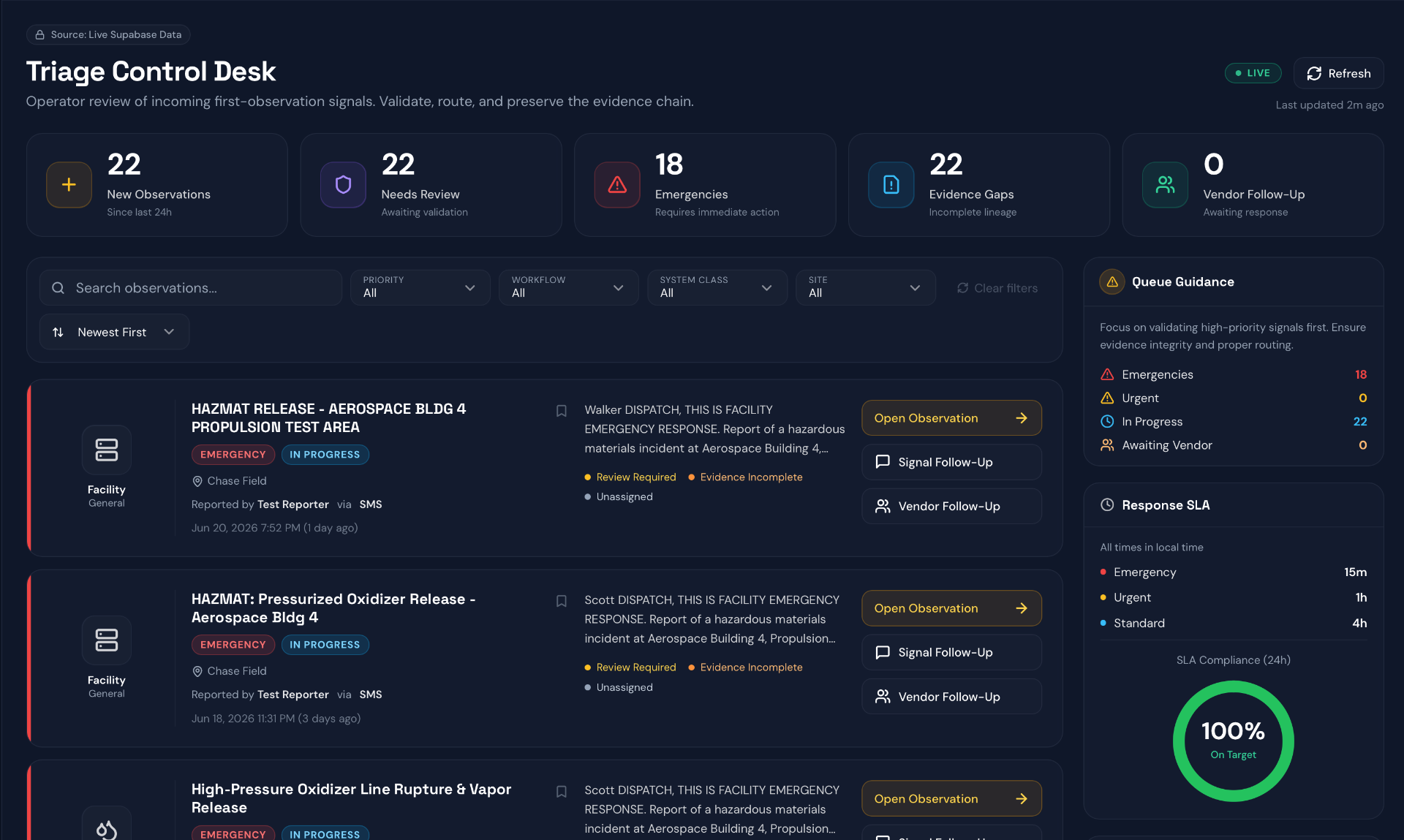Click the Needs Review shield icon
1404x840 pixels.
coord(343,185)
